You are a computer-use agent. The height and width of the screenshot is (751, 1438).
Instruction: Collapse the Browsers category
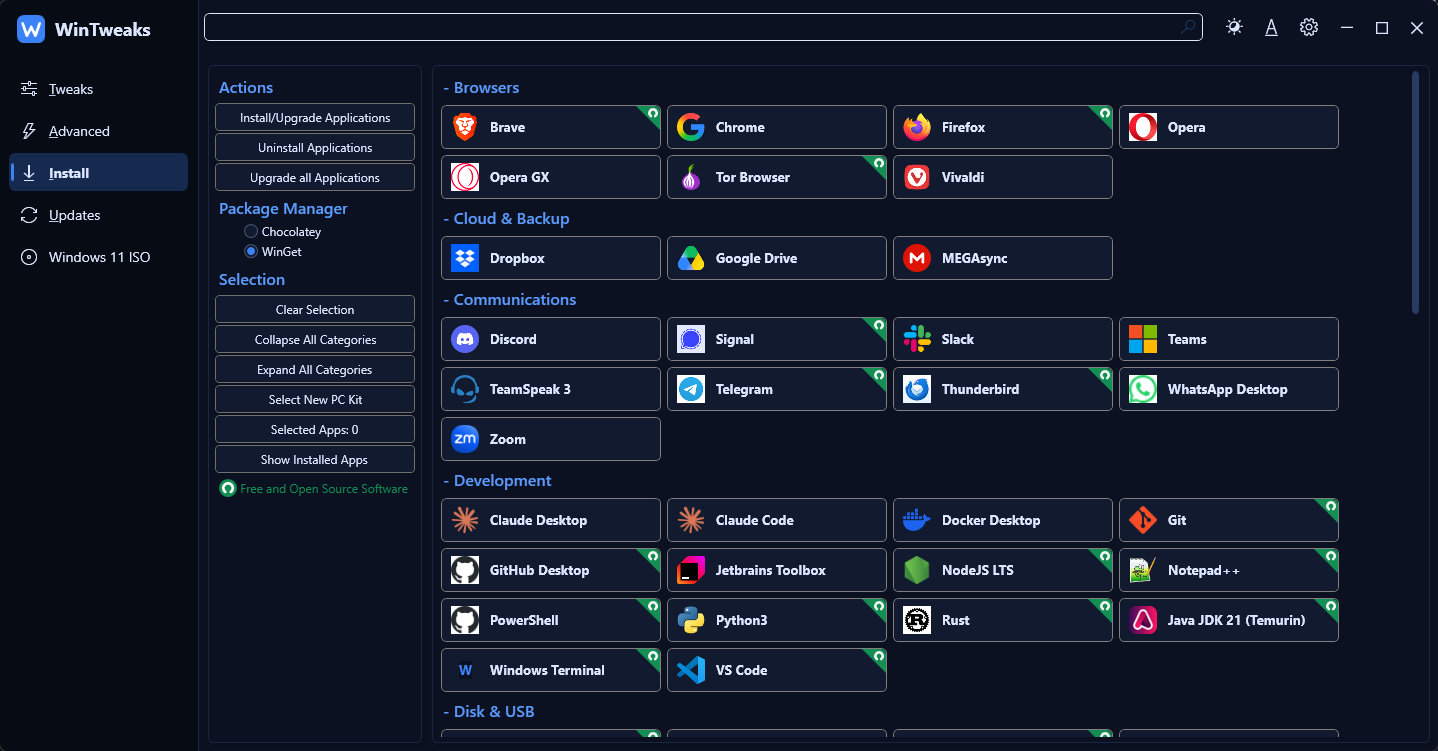coord(481,88)
